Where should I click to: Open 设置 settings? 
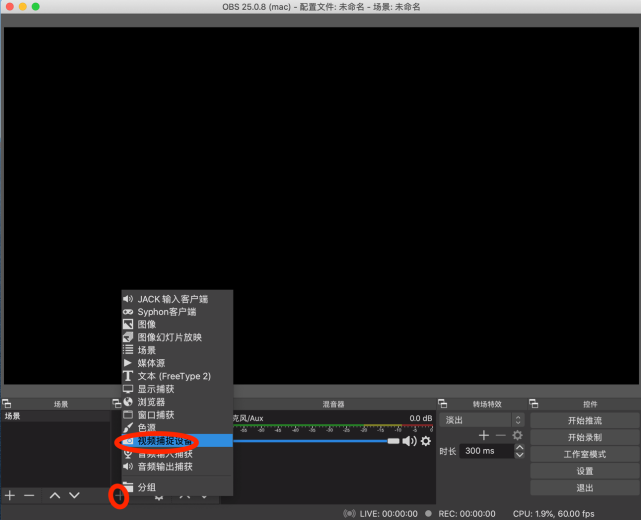tap(585, 471)
